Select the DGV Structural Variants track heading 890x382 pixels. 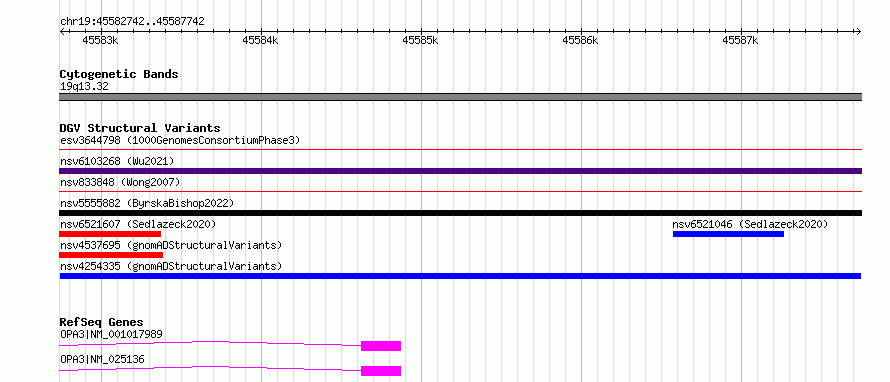click(140, 128)
